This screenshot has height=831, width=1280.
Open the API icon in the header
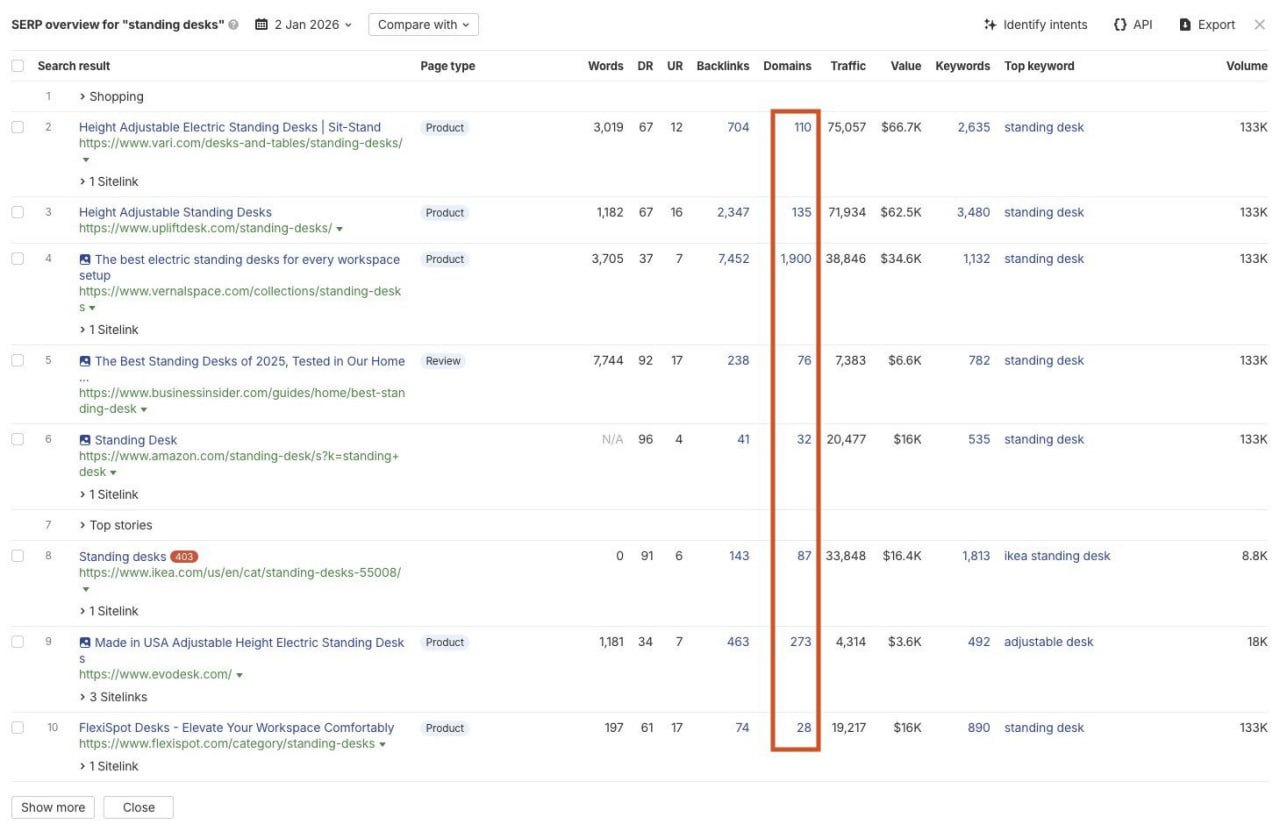tap(1122, 24)
